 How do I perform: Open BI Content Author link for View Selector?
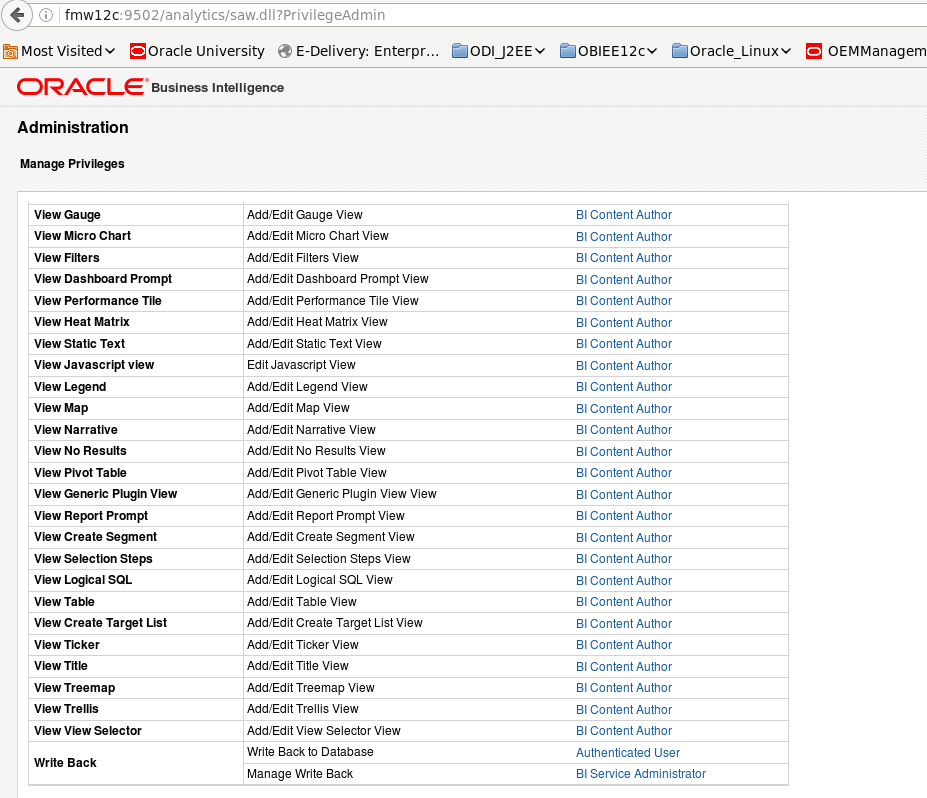tap(624, 731)
